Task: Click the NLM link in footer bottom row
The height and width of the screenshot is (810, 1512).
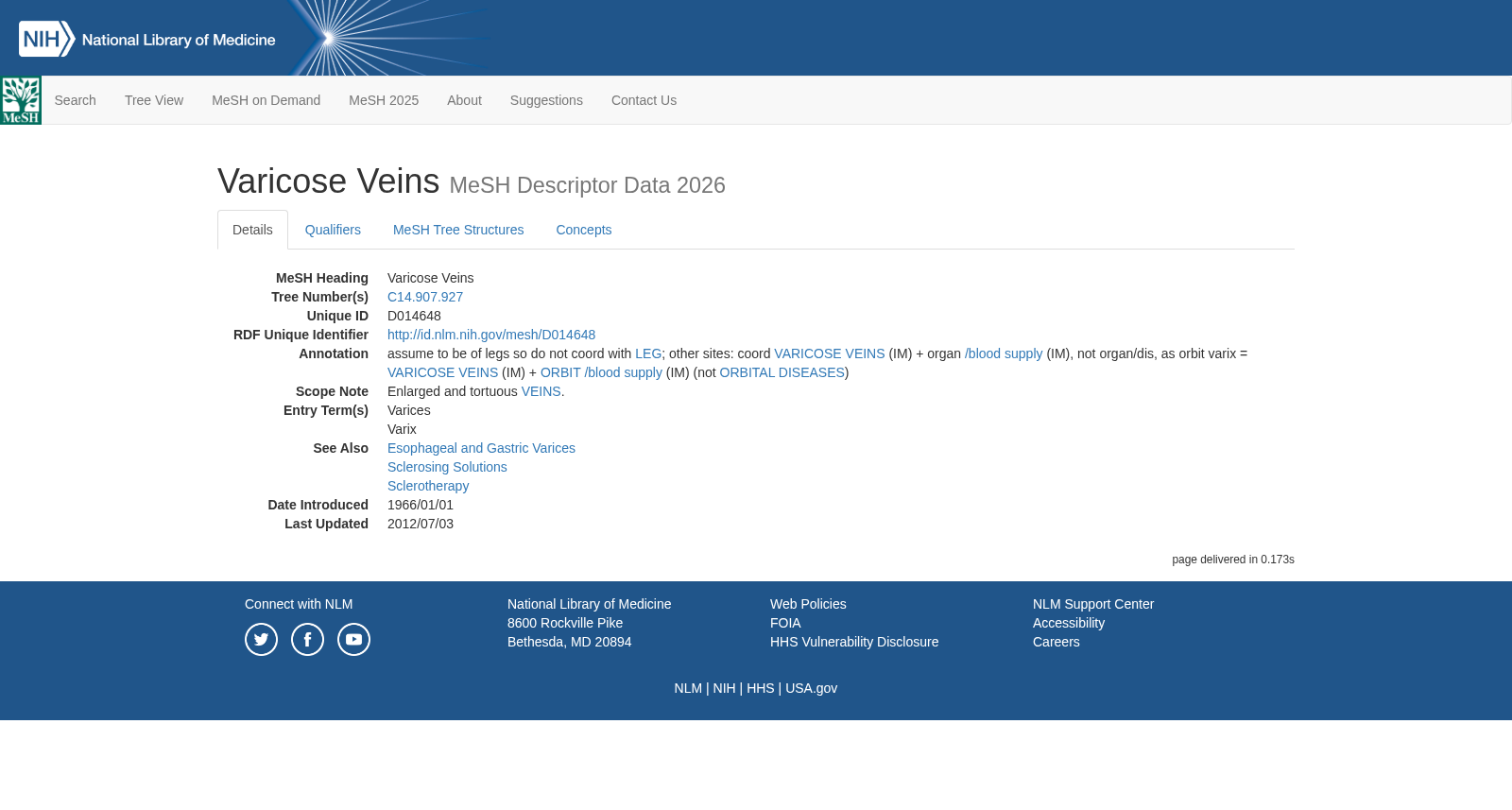Action: tap(688, 688)
